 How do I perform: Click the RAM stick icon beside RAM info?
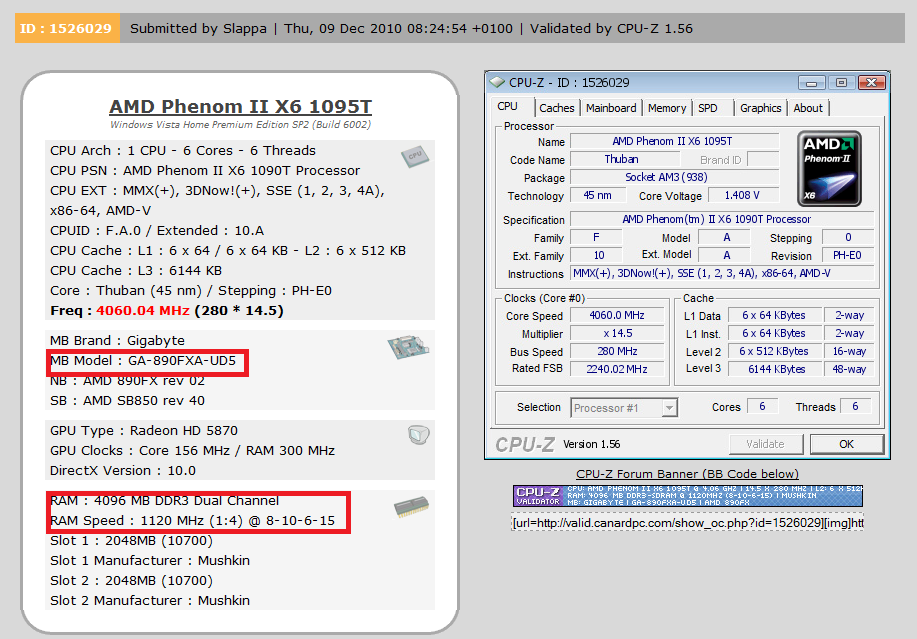point(411,507)
